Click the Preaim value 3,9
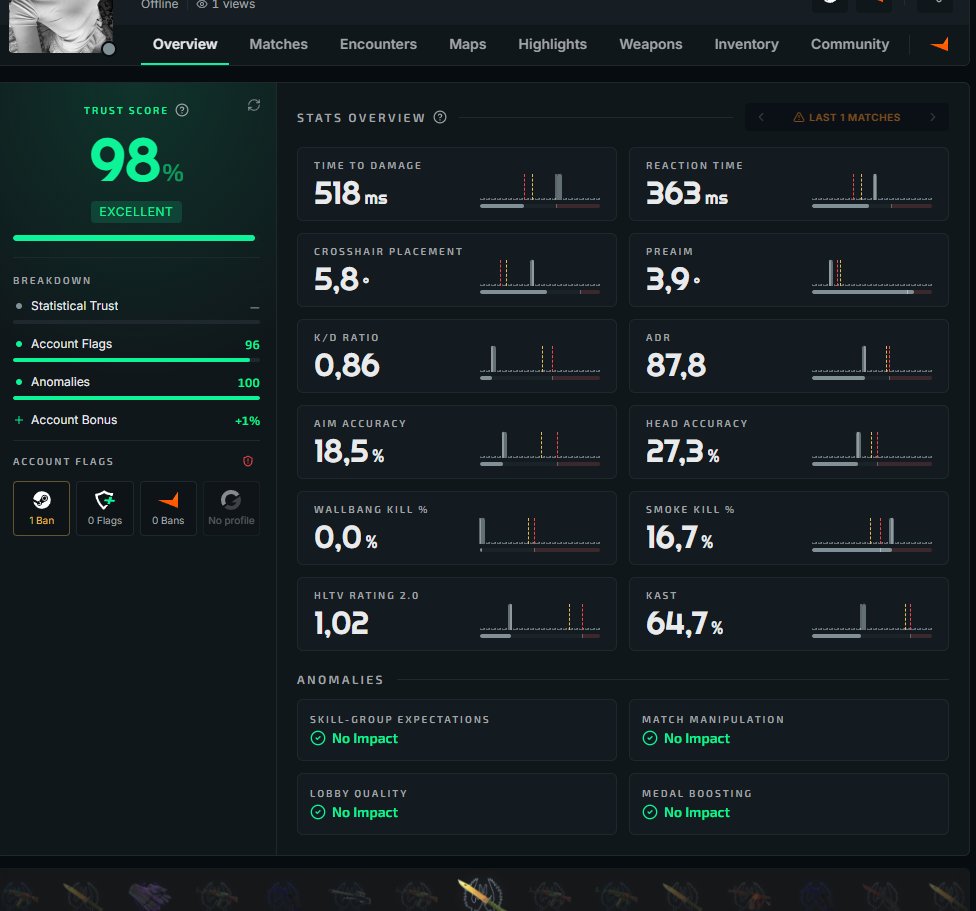 coord(673,279)
